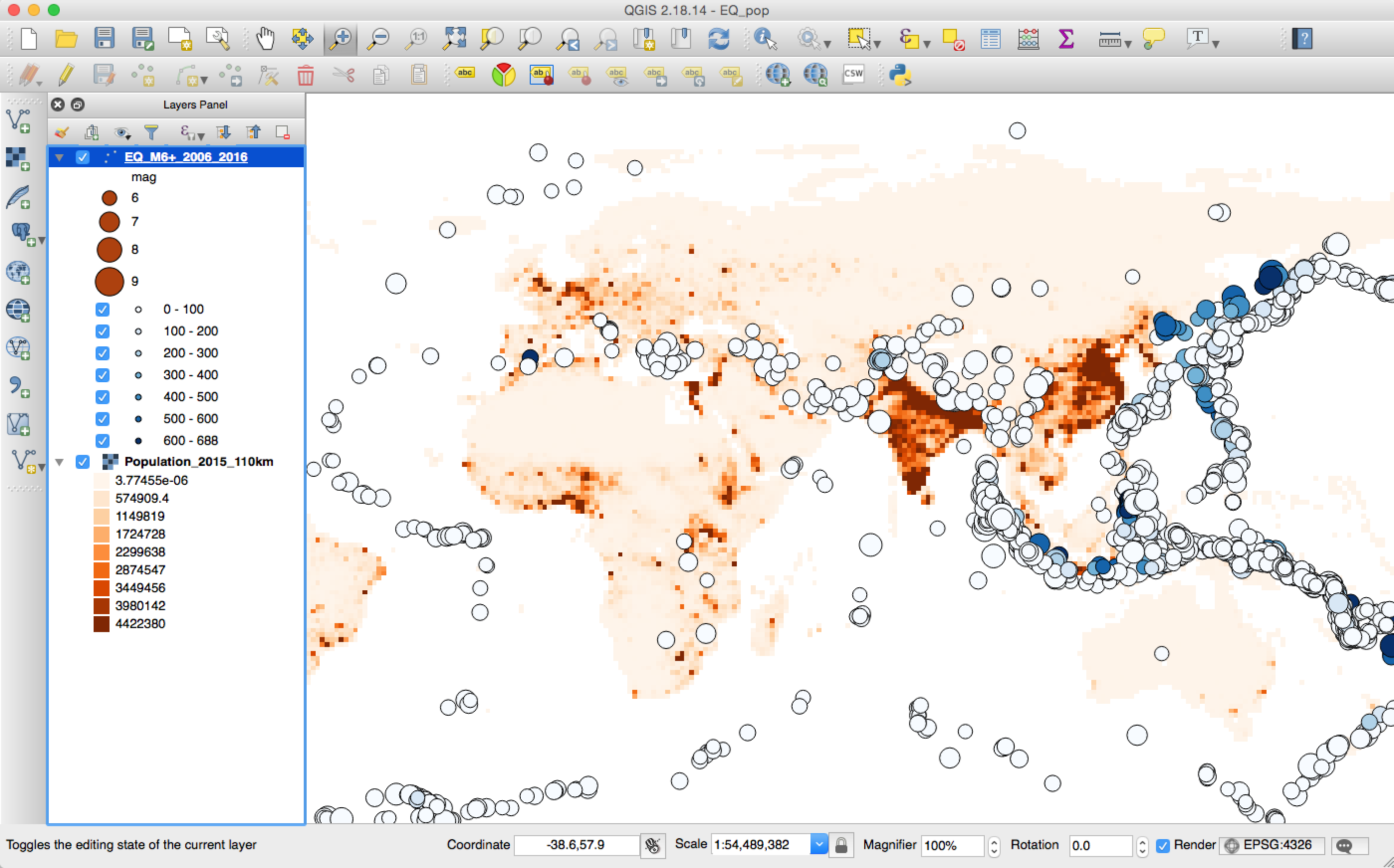Uncheck the 600 - 688 class checkbox
The image size is (1394, 868).
click(103, 441)
